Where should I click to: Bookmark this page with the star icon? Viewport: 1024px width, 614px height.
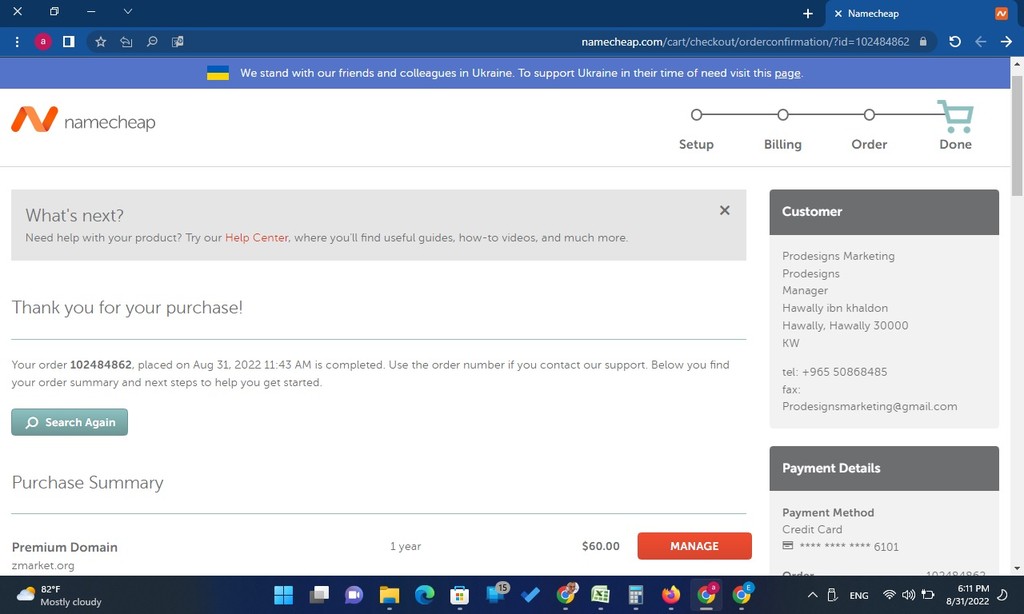101,42
